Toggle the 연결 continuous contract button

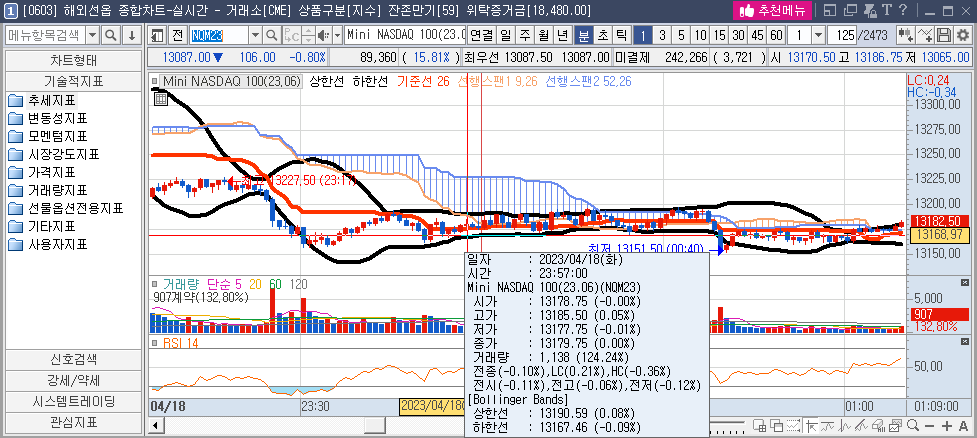pyautogui.click(x=480, y=35)
